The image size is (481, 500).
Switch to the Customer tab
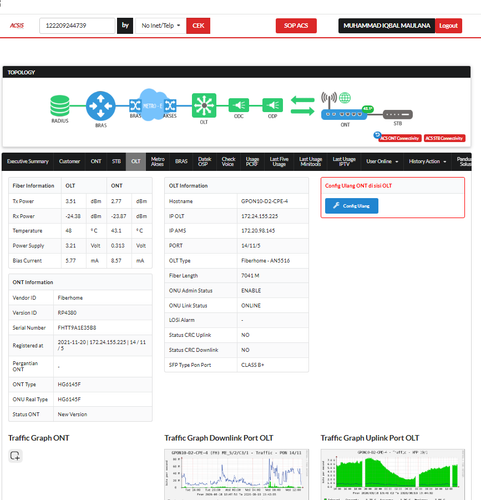(69, 161)
